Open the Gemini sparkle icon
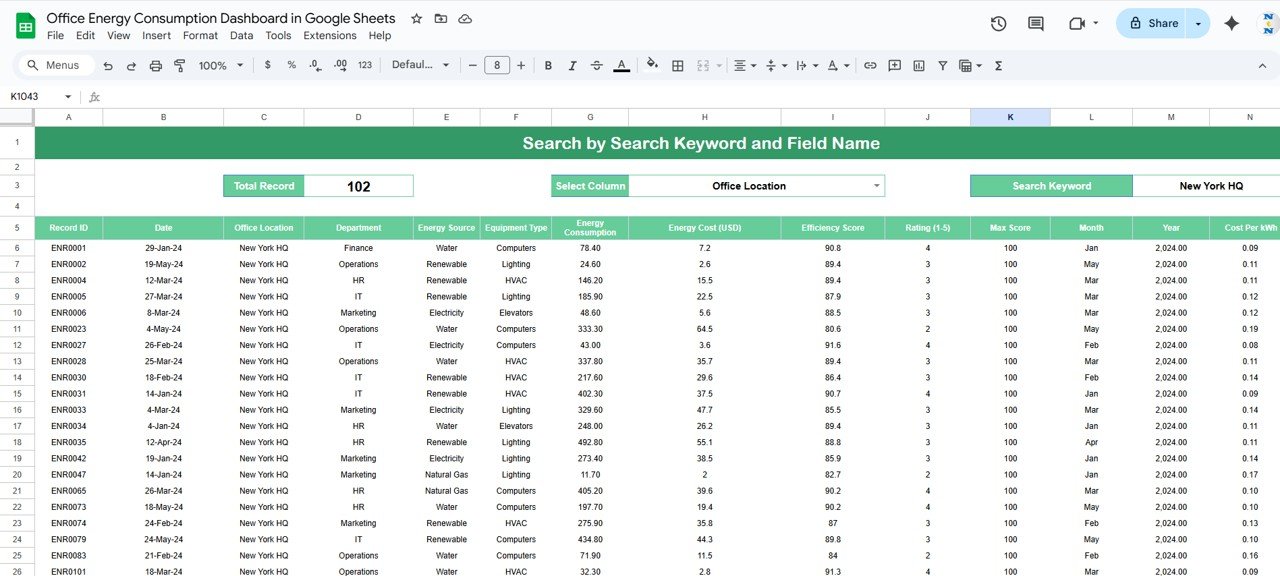 pyautogui.click(x=1231, y=24)
